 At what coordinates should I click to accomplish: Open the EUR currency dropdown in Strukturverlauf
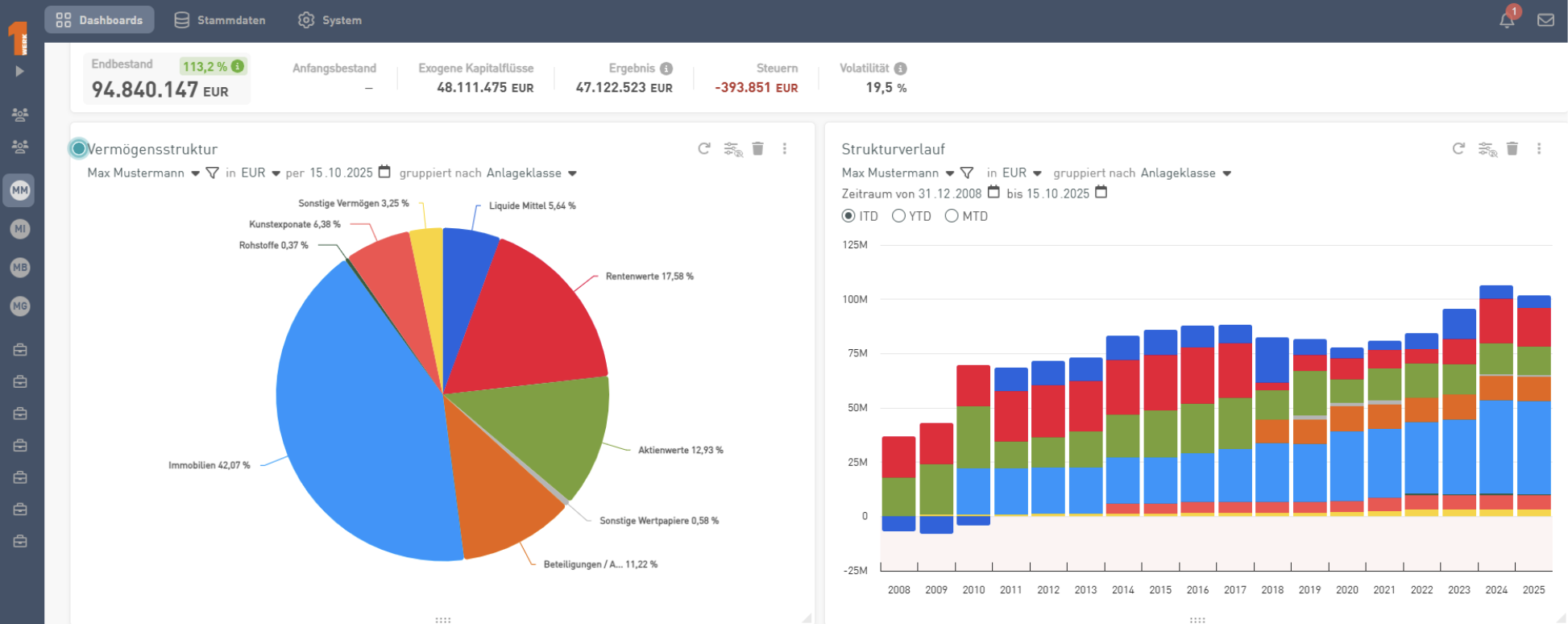1037,173
